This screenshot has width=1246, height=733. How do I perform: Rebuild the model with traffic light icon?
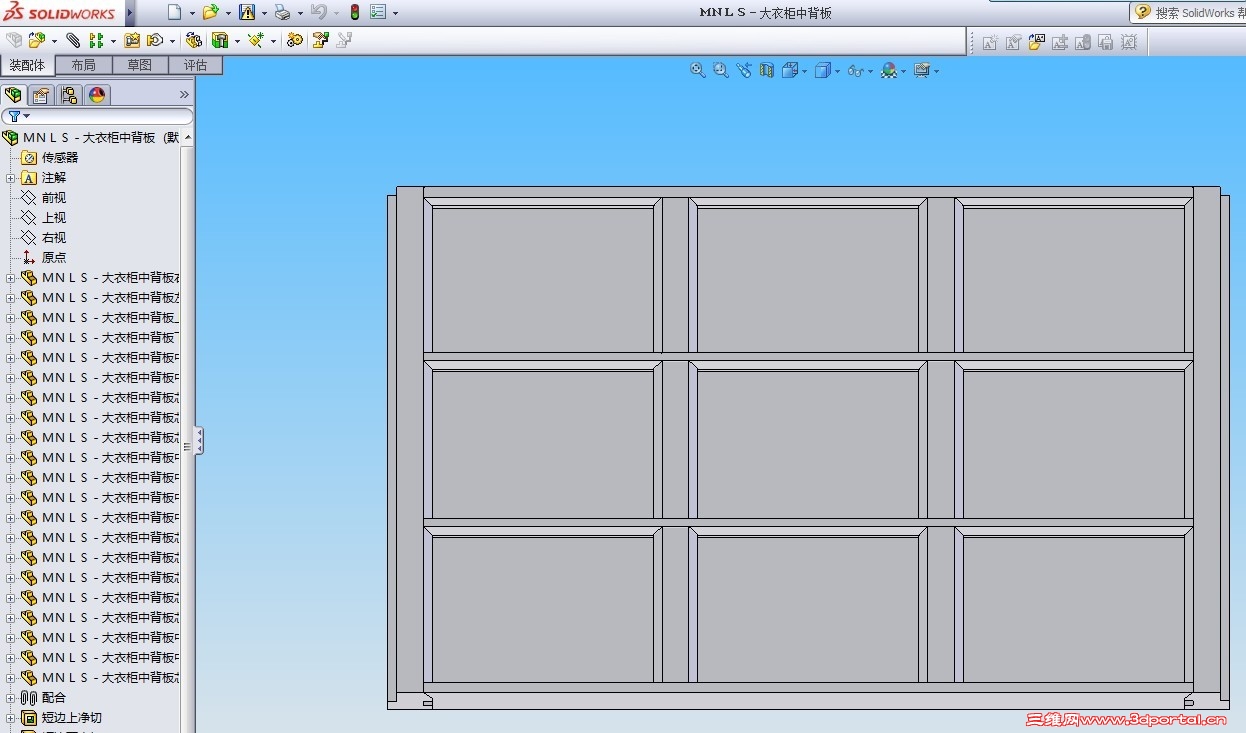point(354,13)
